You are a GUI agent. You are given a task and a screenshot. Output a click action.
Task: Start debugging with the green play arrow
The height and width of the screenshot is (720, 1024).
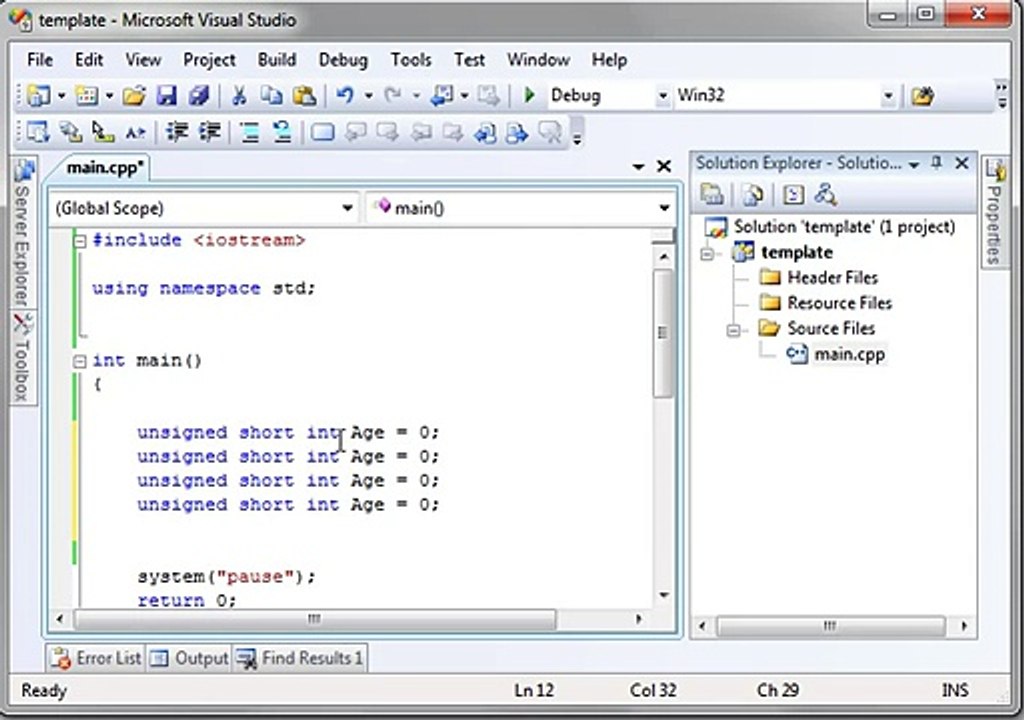tap(530, 95)
